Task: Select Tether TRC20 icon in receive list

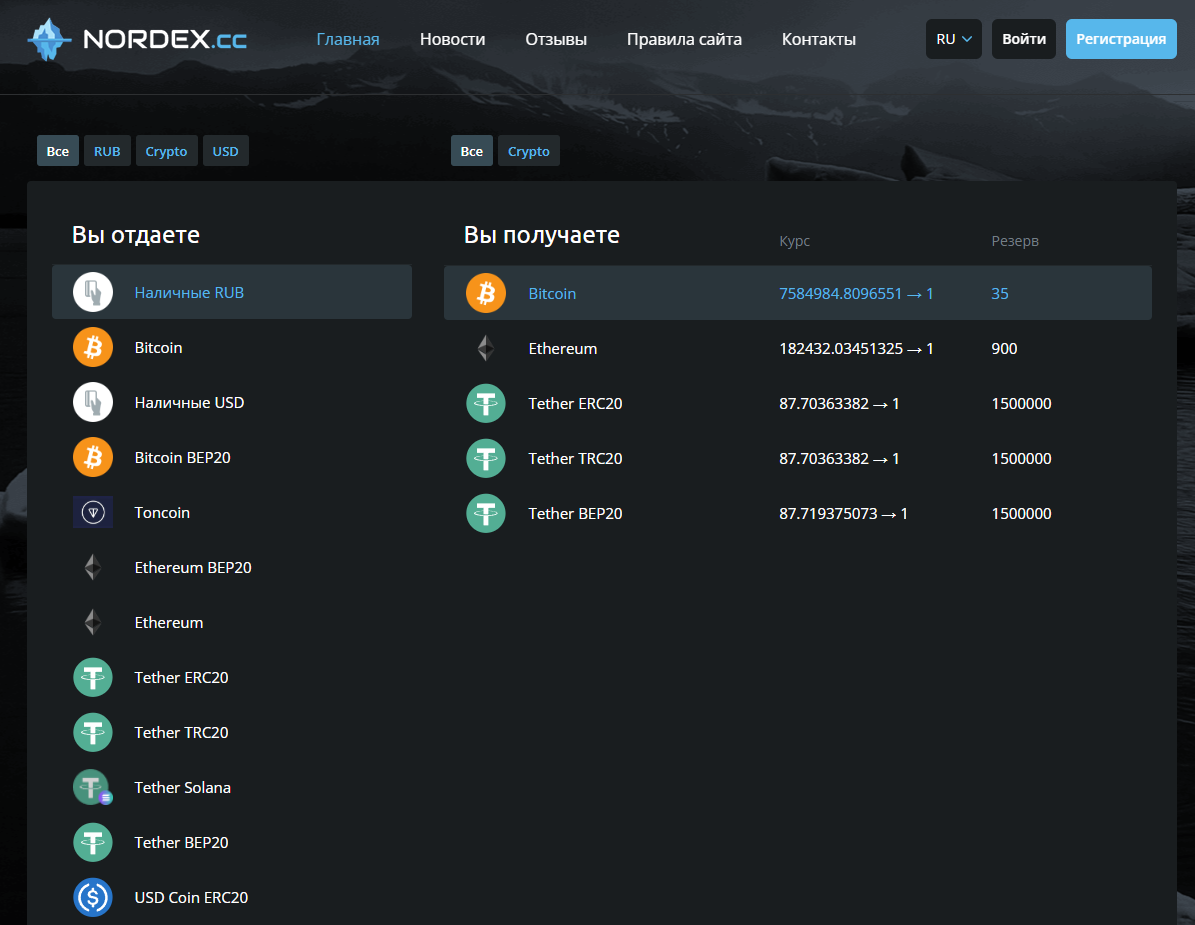Action: (x=486, y=459)
